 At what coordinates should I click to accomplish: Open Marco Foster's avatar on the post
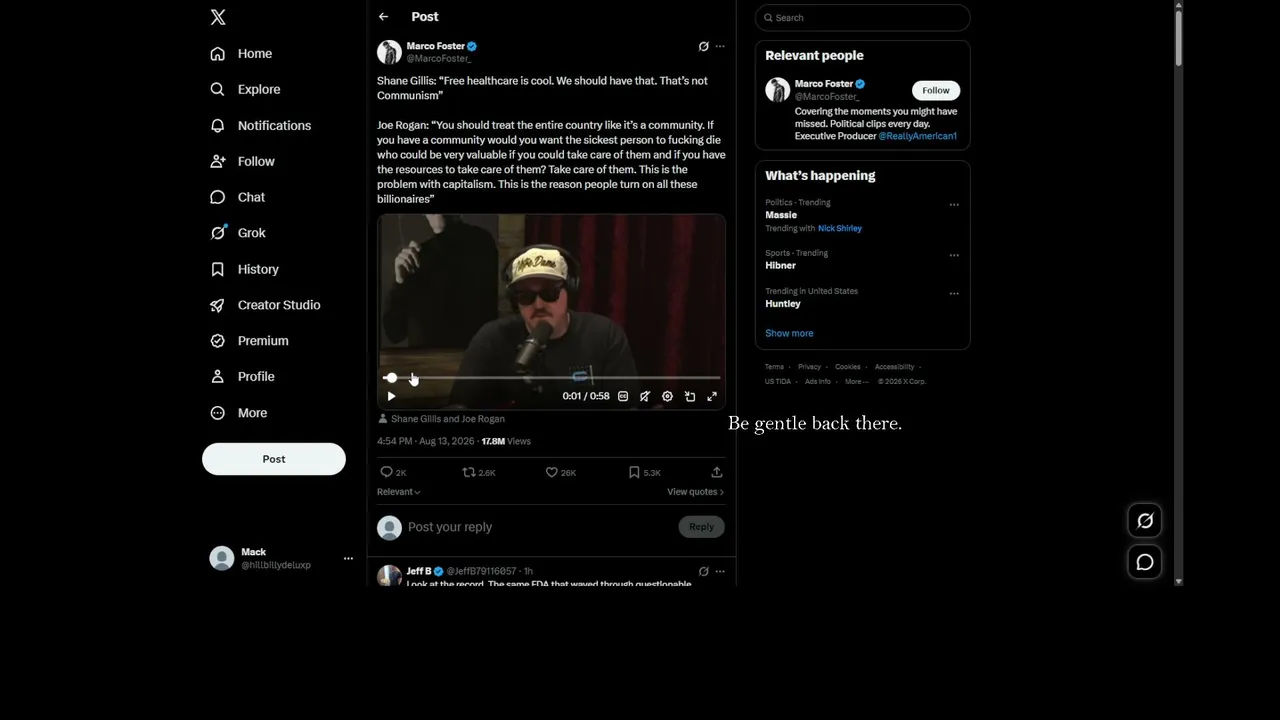pyautogui.click(x=389, y=52)
